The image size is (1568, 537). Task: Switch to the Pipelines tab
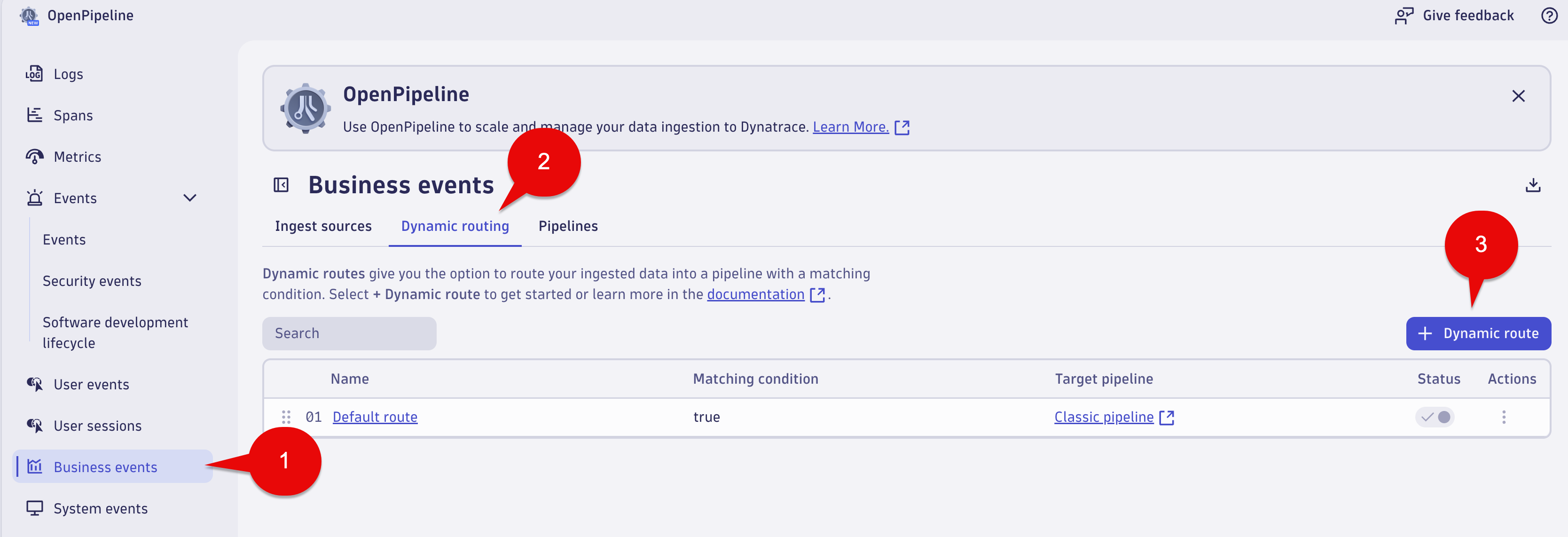(568, 226)
